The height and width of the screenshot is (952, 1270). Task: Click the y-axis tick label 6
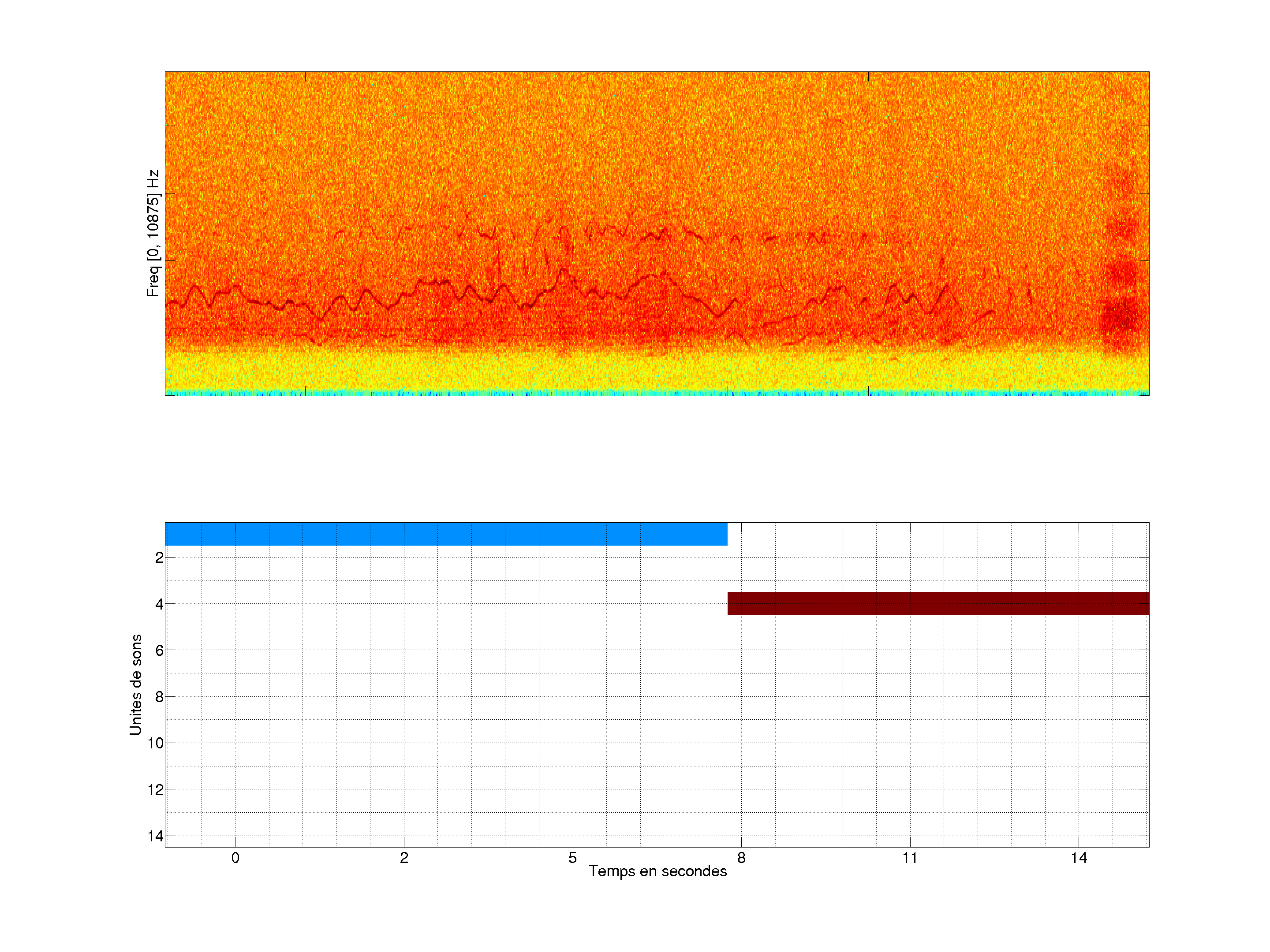[x=159, y=650]
